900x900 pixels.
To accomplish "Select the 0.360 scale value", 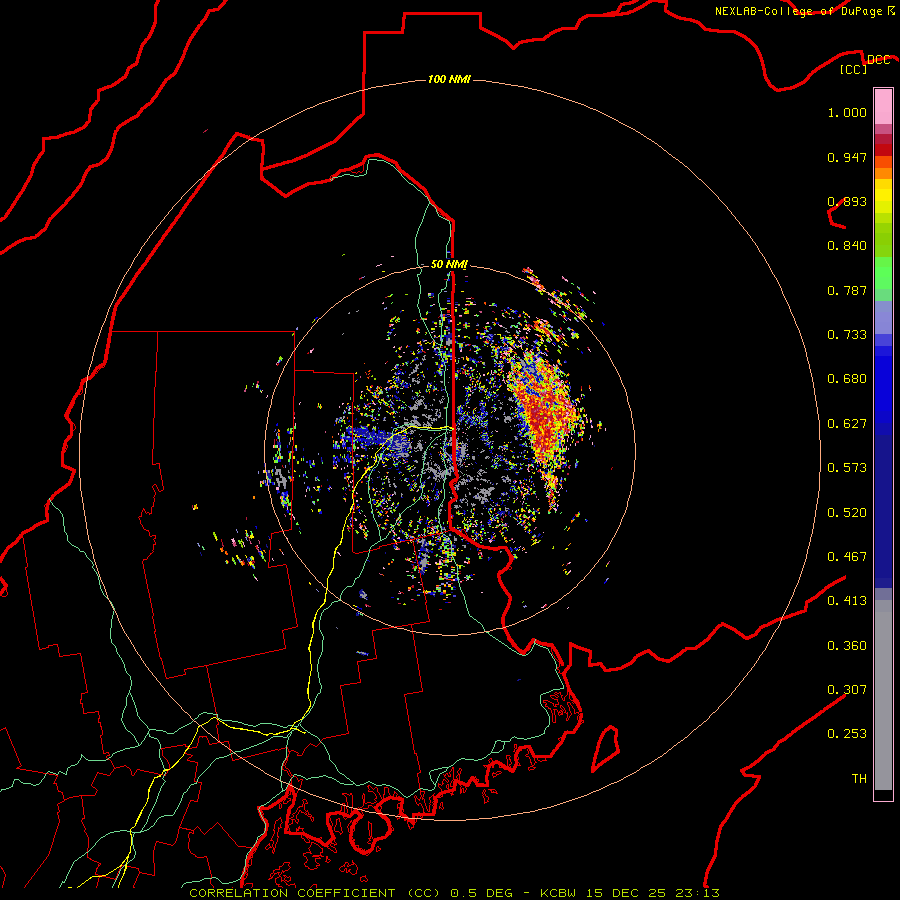I will point(847,646).
